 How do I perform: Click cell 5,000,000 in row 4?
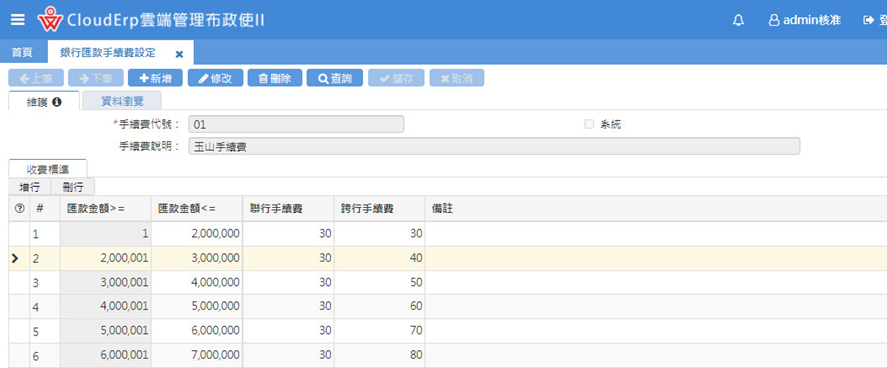click(197, 306)
